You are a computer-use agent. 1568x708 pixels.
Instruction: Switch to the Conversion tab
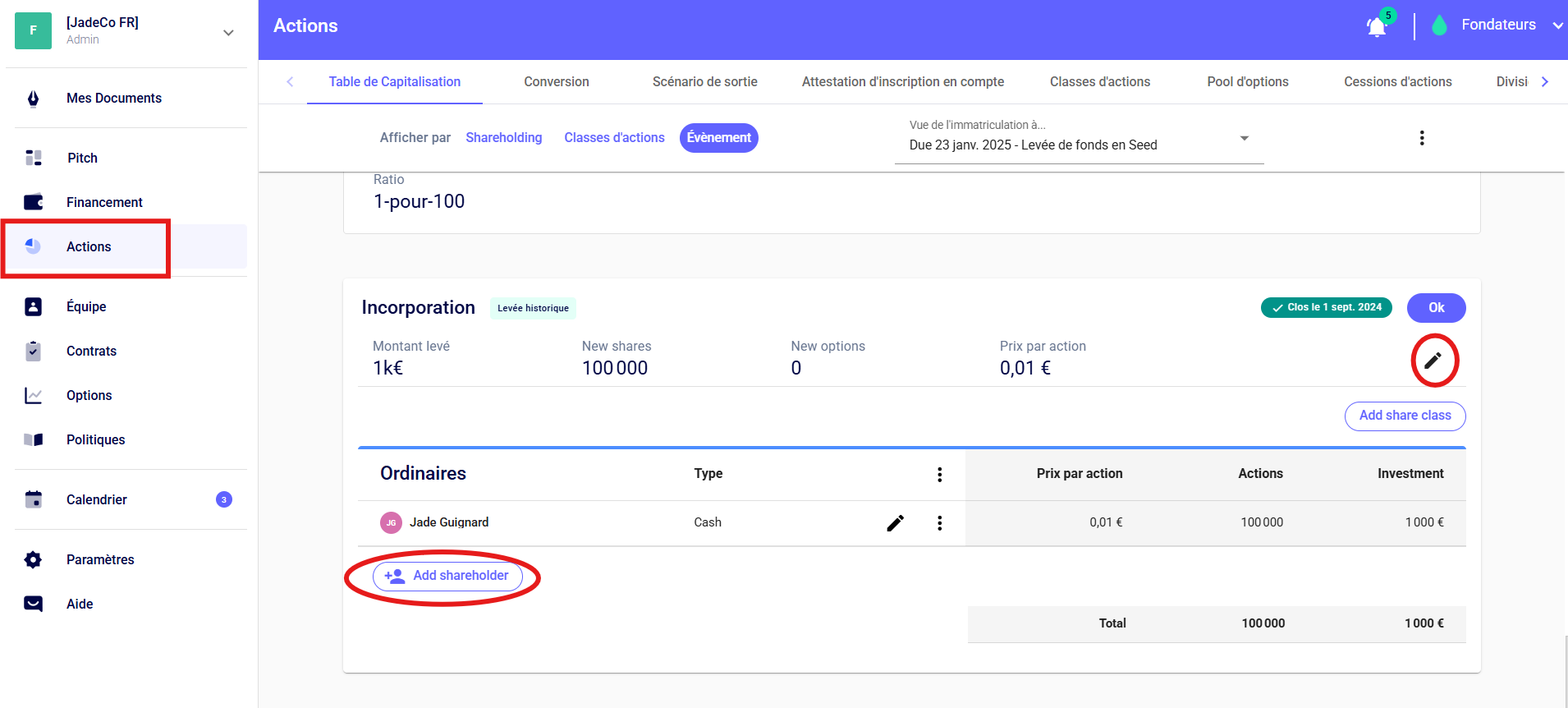tap(556, 82)
